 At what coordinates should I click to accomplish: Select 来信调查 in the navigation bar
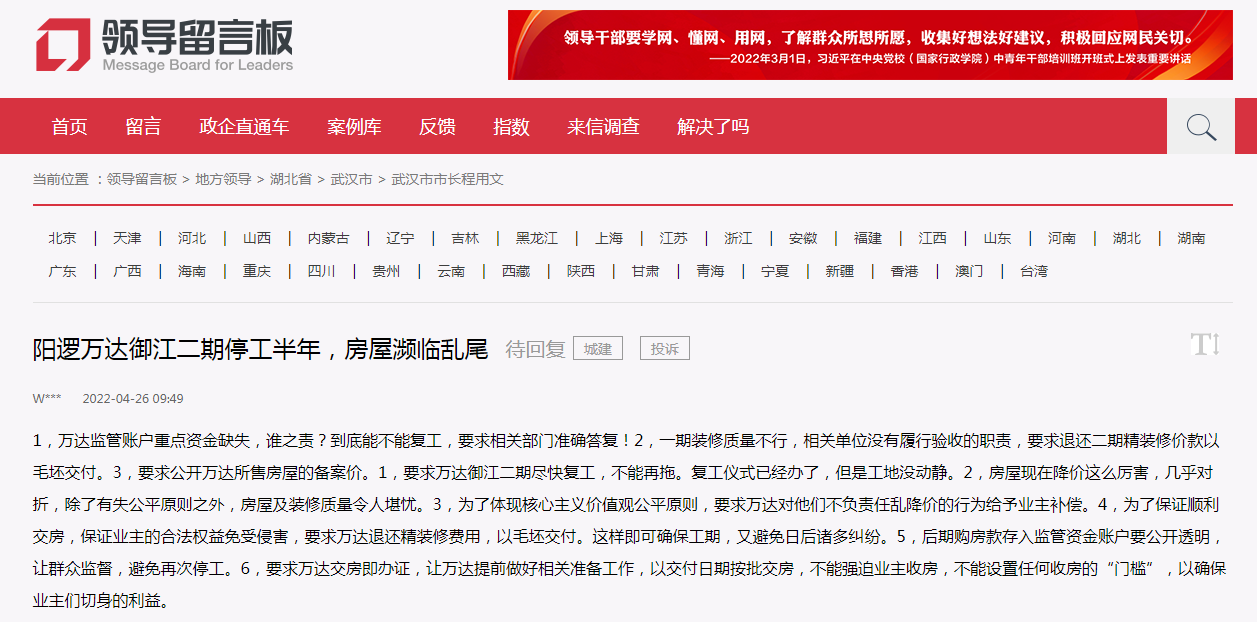[x=603, y=127]
